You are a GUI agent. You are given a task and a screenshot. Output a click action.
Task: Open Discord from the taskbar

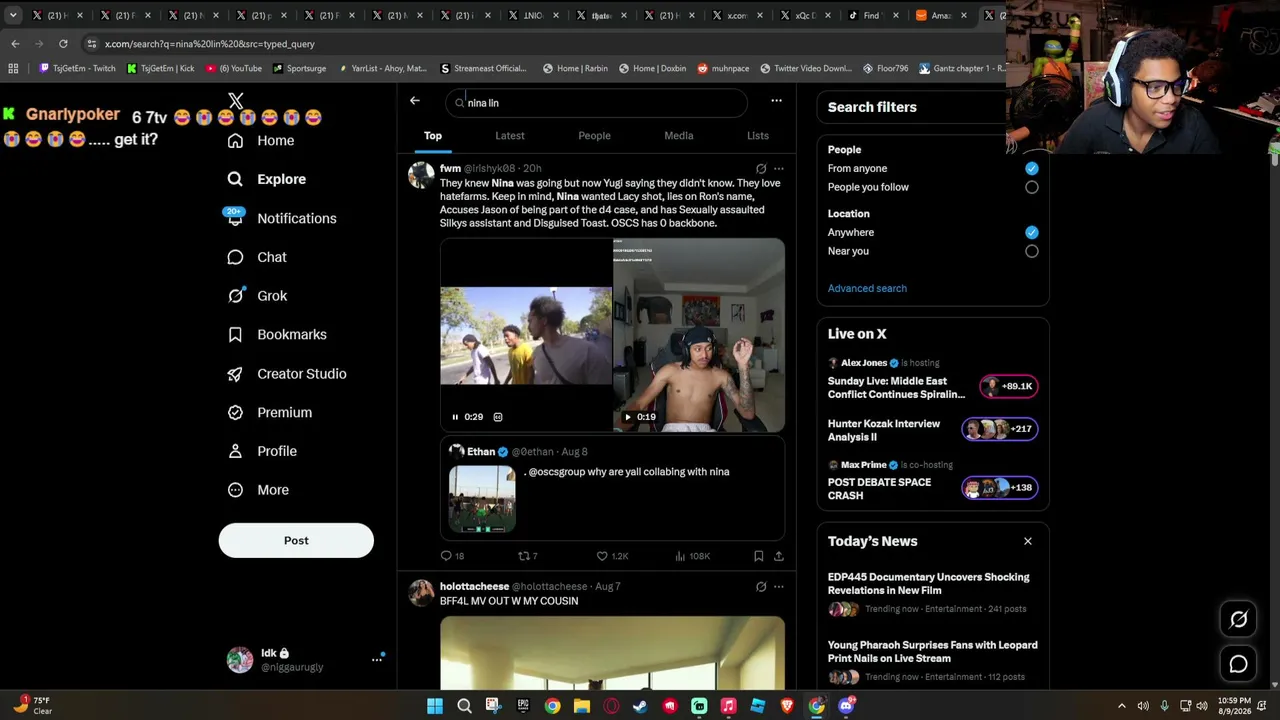[x=846, y=706]
